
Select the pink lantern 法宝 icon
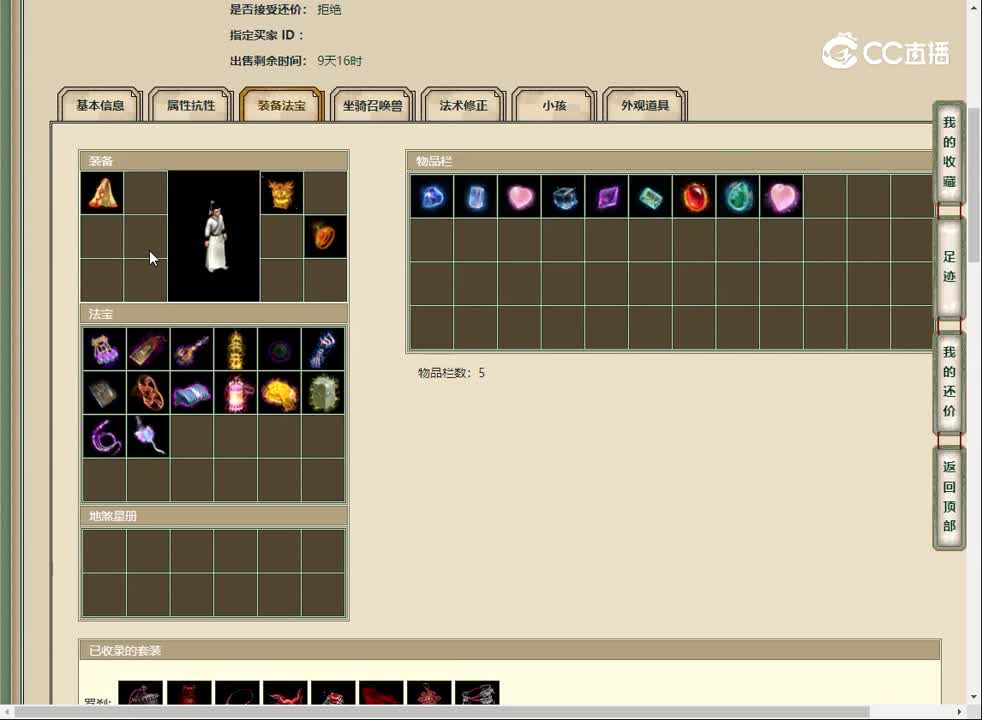point(235,393)
